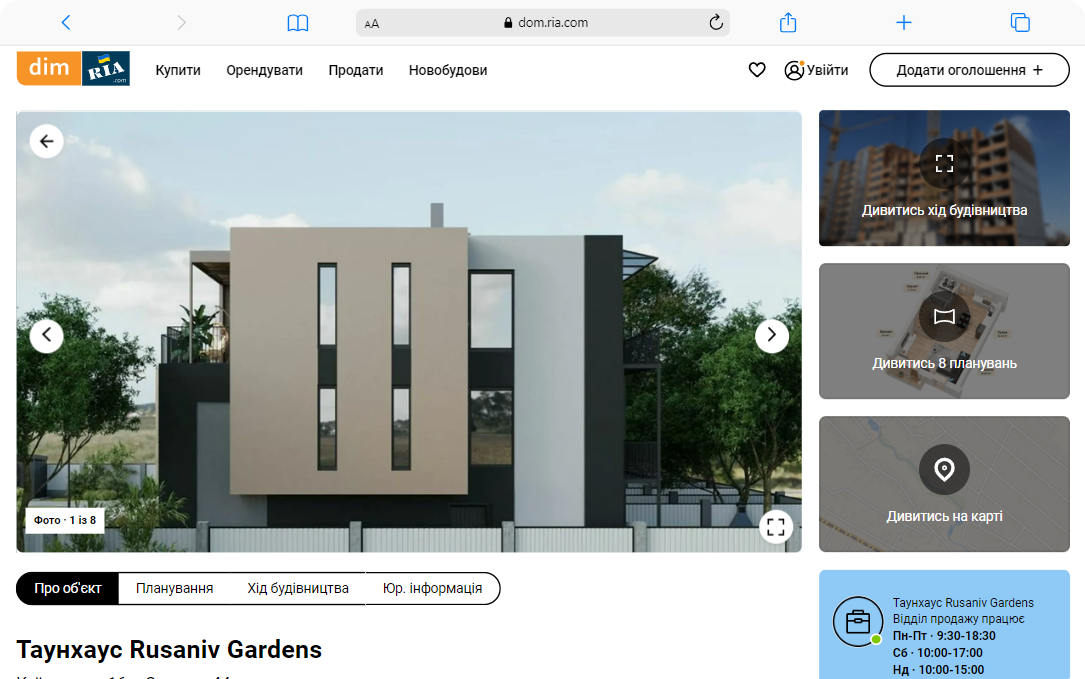Click the dim RIA logo

[73, 68]
